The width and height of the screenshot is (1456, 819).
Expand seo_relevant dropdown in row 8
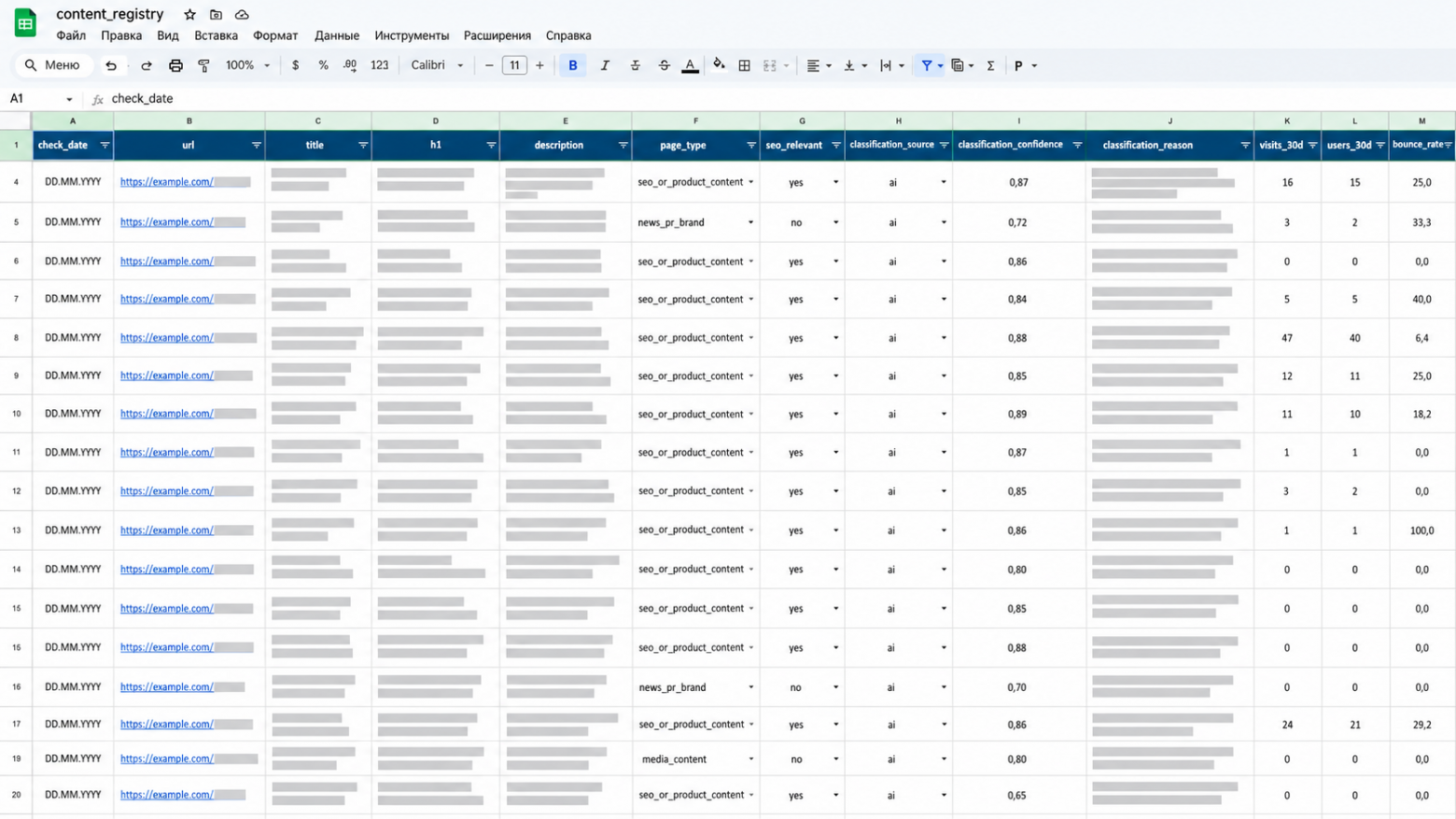pyautogui.click(x=835, y=338)
